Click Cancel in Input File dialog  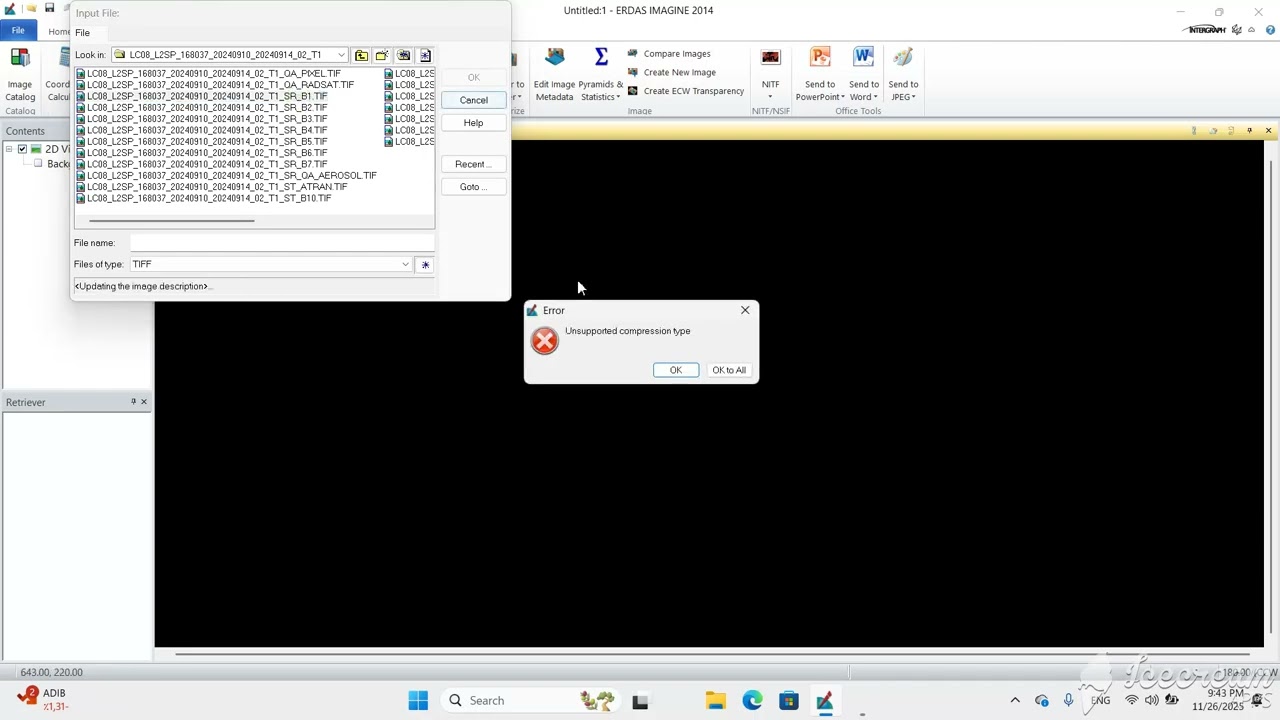click(474, 100)
